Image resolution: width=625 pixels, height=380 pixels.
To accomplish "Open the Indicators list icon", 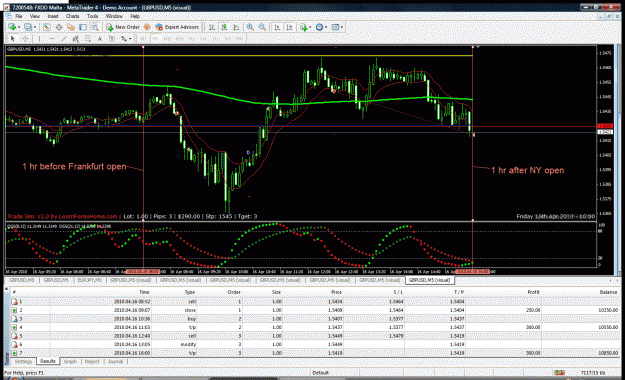I will [303, 27].
